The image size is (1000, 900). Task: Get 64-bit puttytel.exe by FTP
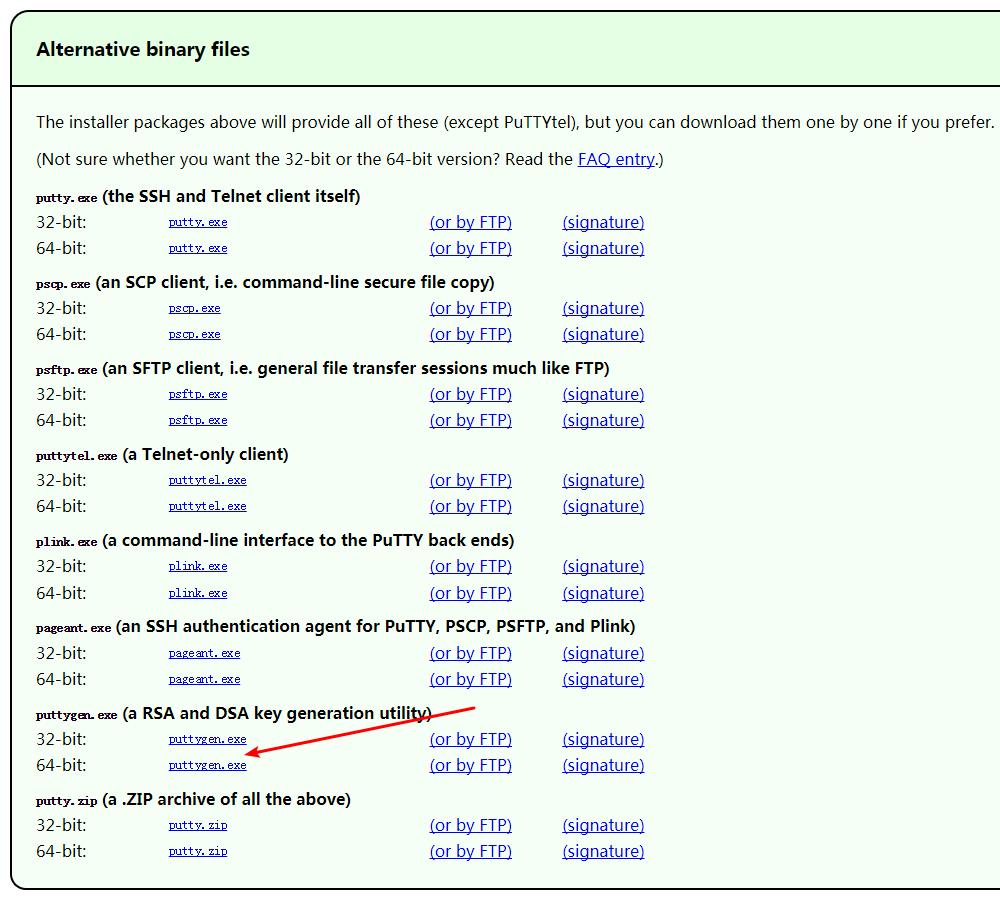tap(471, 507)
